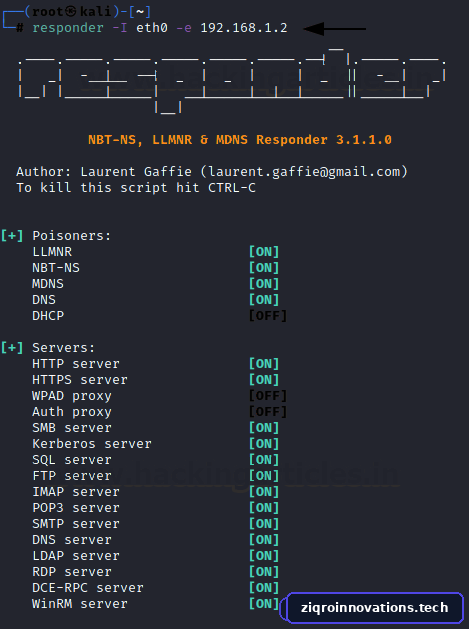This screenshot has height=629, width=469.
Task: Click the [+] marker beside Servers
Action: click(x=12, y=347)
